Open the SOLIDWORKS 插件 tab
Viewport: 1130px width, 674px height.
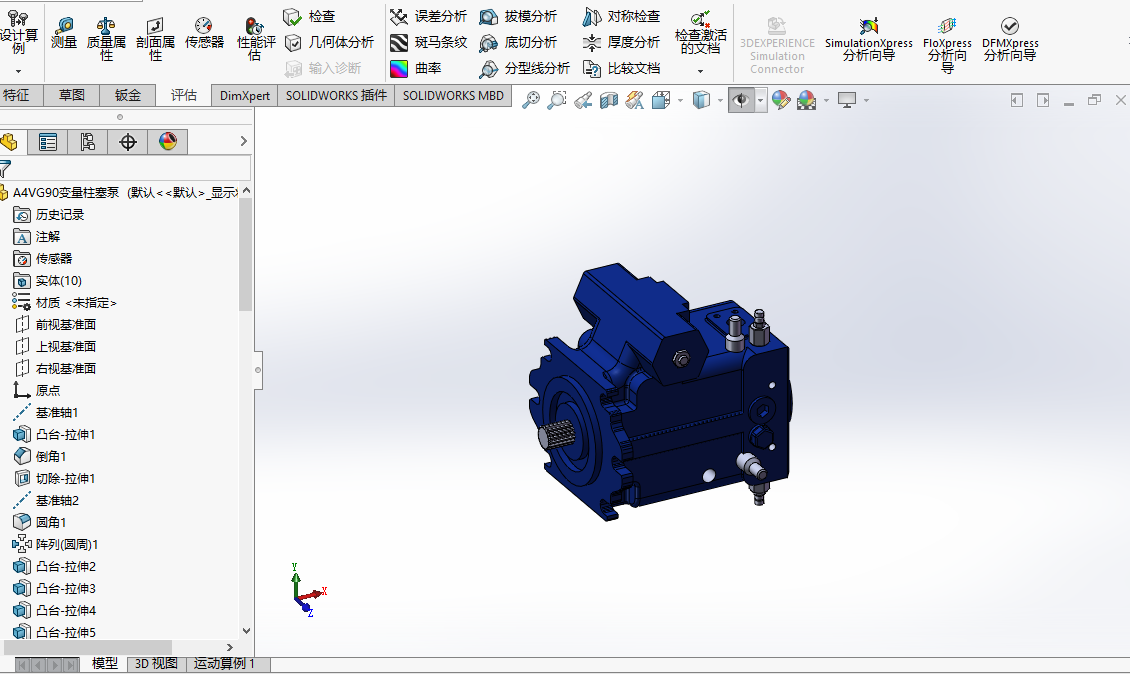pos(336,95)
